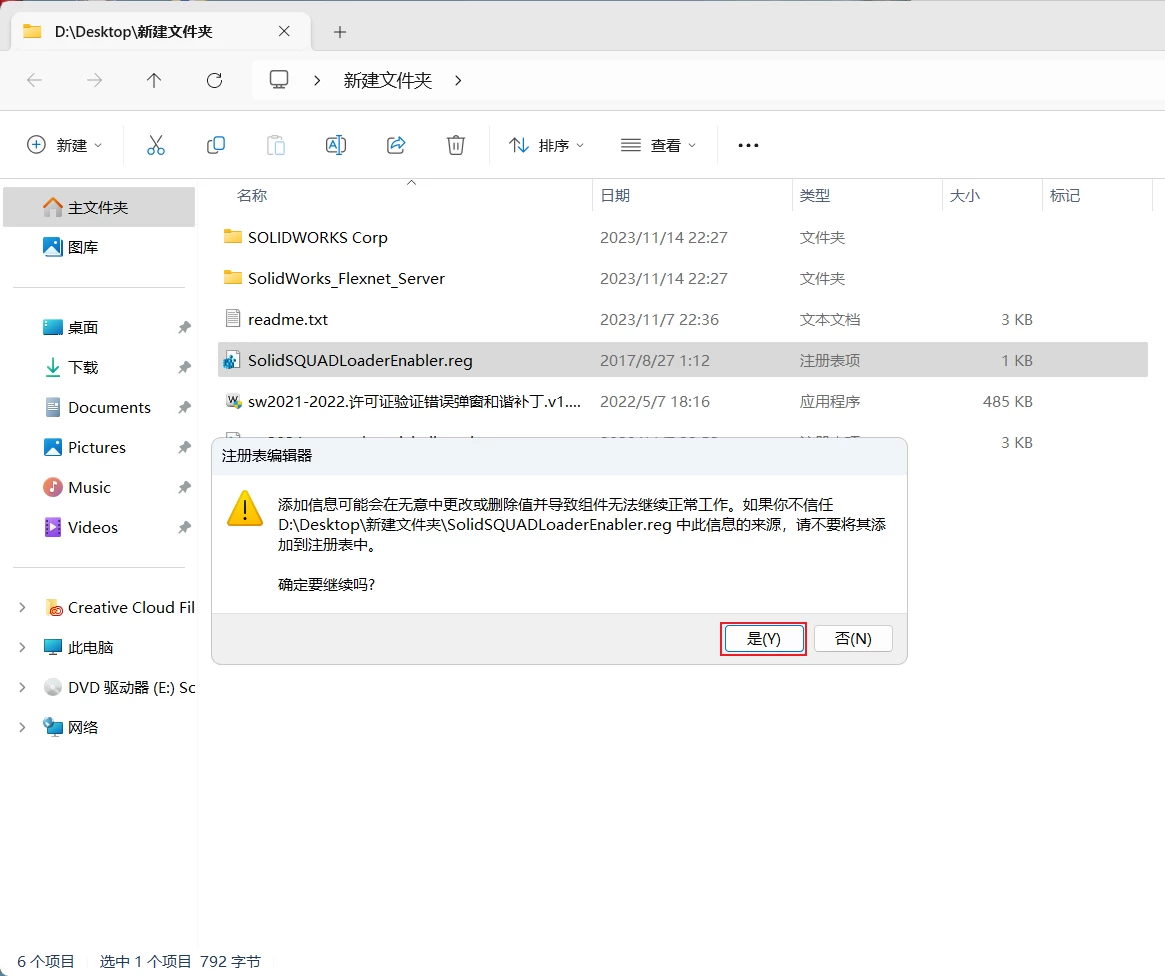Select 下载 in the sidebar

[83, 367]
